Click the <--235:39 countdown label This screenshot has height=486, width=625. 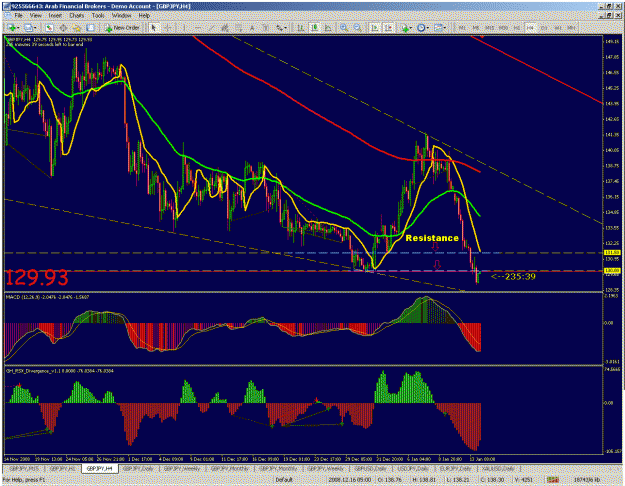pyautogui.click(x=513, y=277)
